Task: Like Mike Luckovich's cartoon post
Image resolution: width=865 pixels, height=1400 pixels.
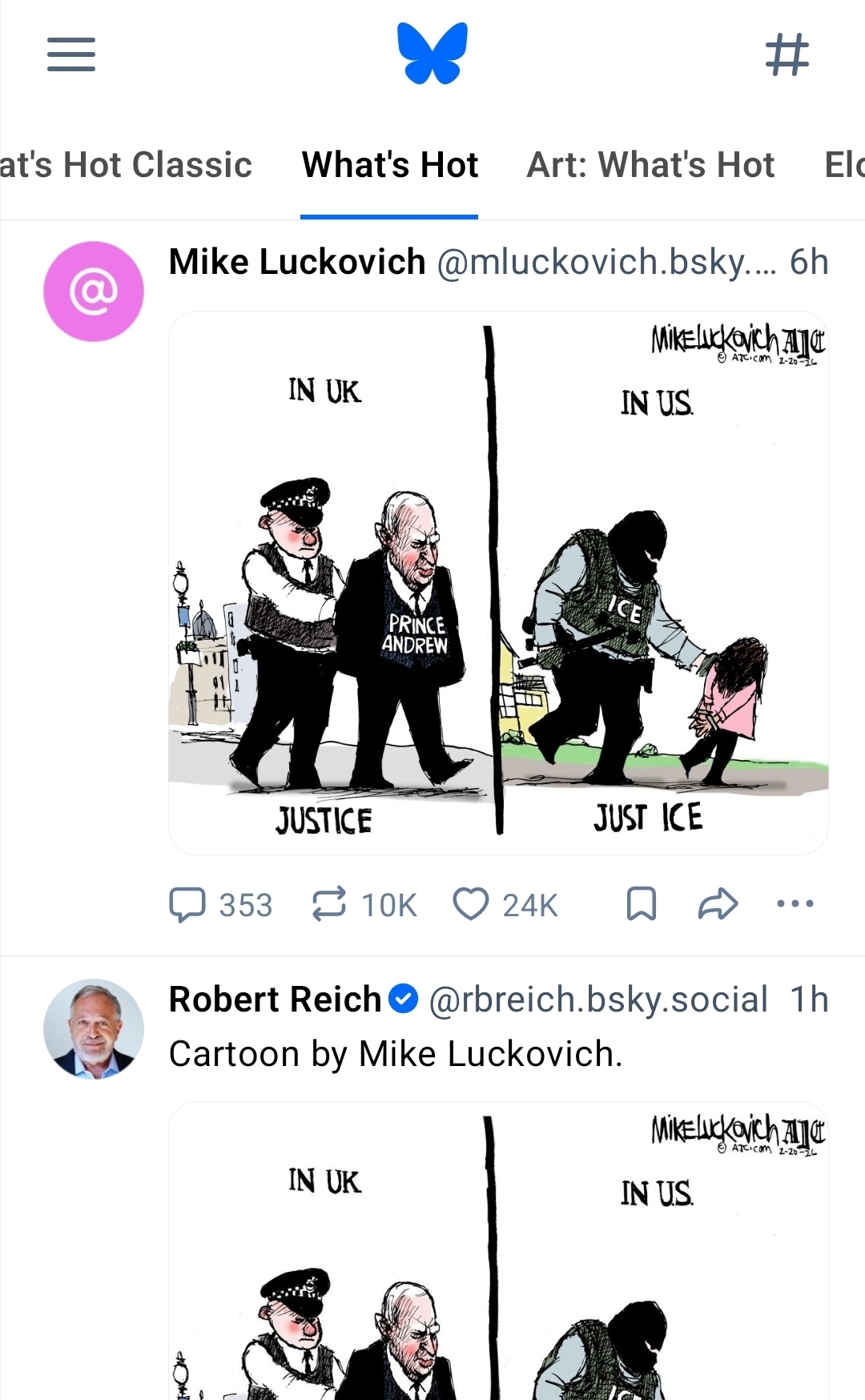Action: click(x=505, y=905)
